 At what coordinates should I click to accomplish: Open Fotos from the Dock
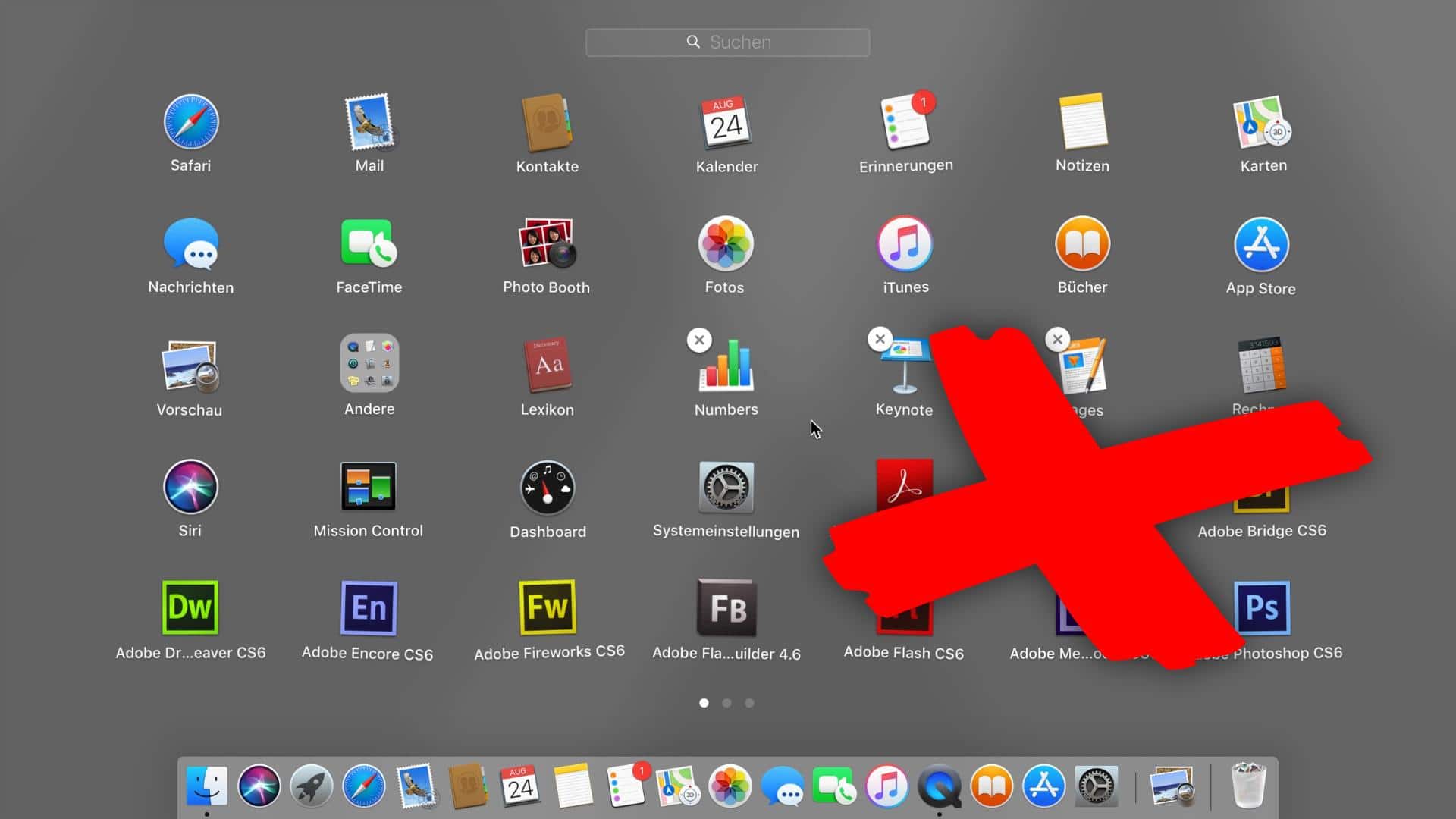(x=730, y=786)
